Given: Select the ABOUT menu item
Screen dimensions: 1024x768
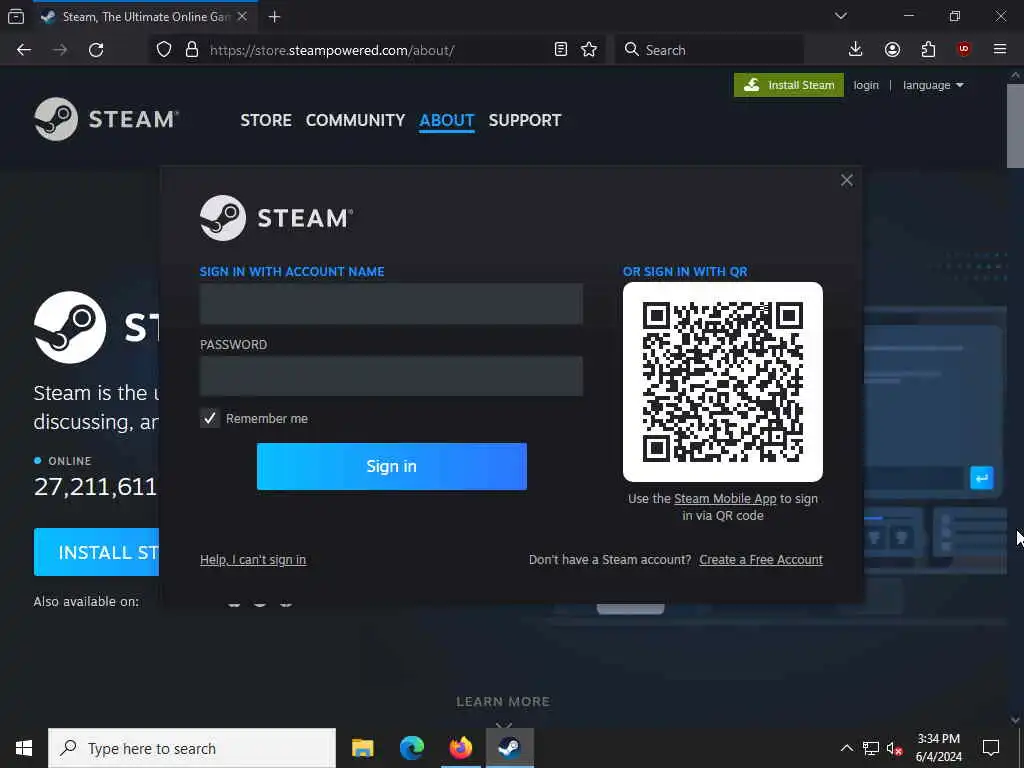Looking at the screenshot, I should (x=447, y=120).
